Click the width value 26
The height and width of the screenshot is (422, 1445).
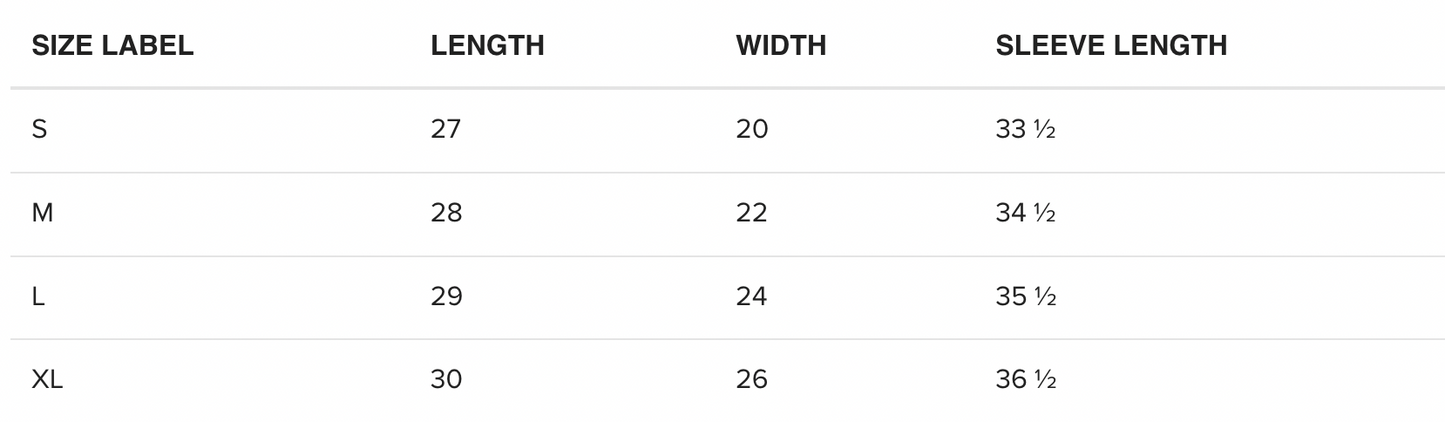click(752, 380)
